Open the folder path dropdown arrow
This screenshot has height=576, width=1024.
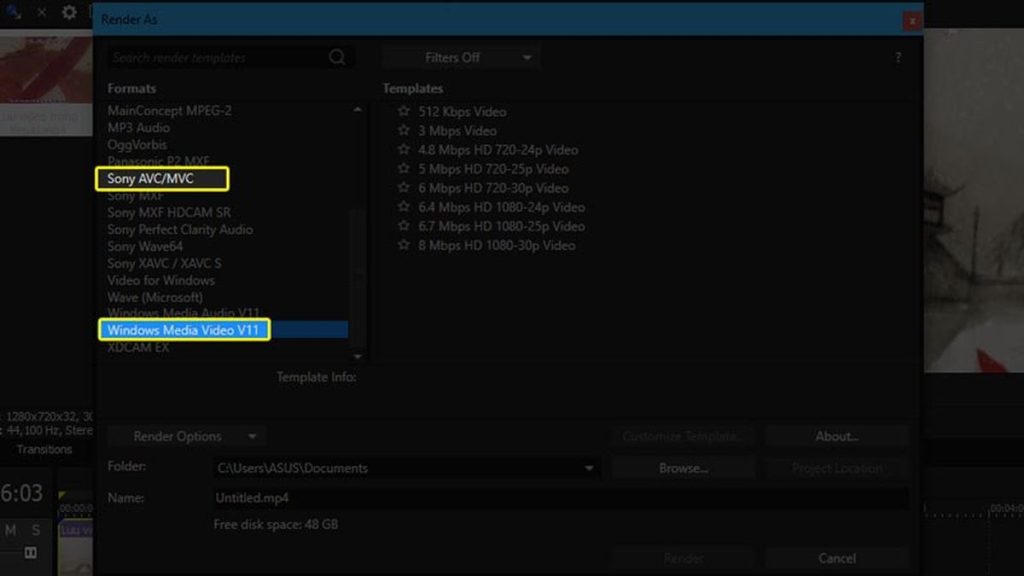point(590,467)
